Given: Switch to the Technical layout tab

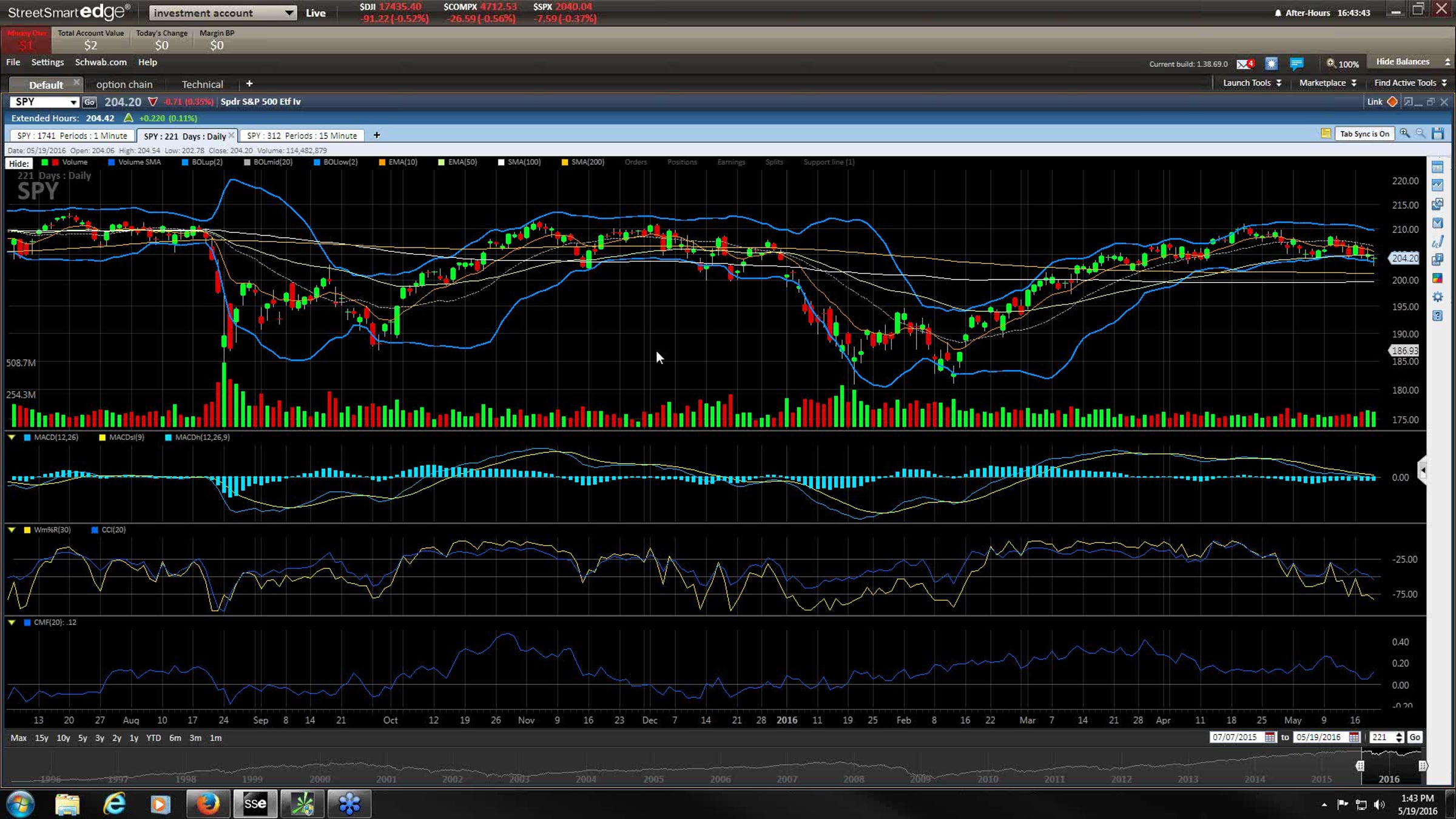Looking at the screenshot, I should coord(202,84).
